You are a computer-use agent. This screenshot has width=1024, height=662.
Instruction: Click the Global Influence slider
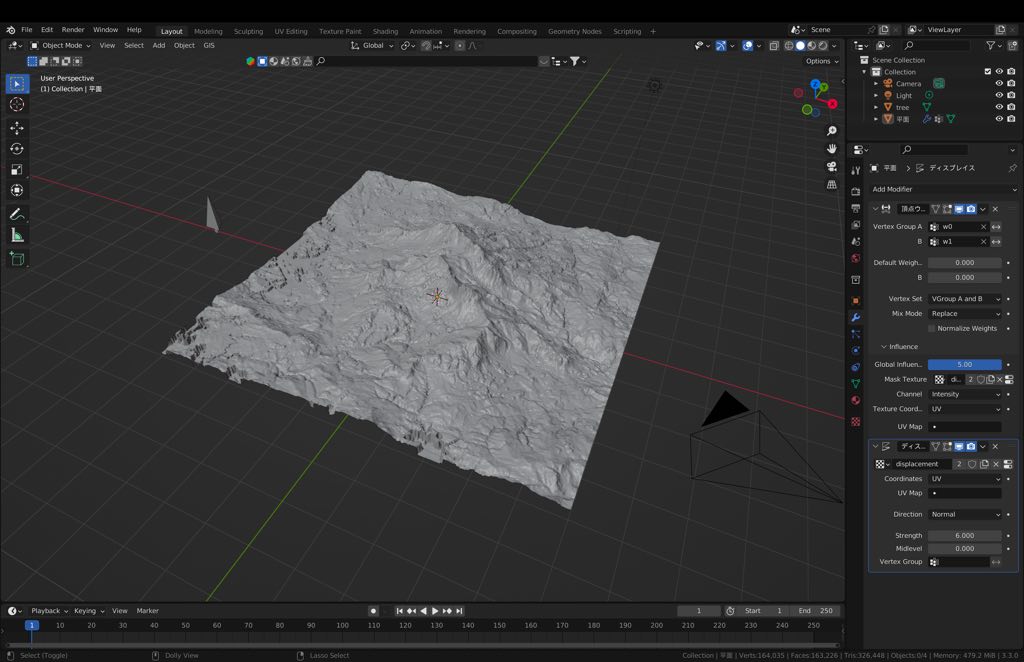(x=964, y=363)
